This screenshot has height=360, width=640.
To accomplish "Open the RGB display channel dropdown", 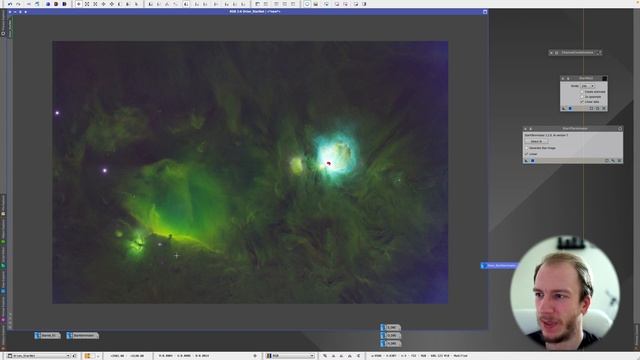I will pyautogui.click(x=290, y=356).
